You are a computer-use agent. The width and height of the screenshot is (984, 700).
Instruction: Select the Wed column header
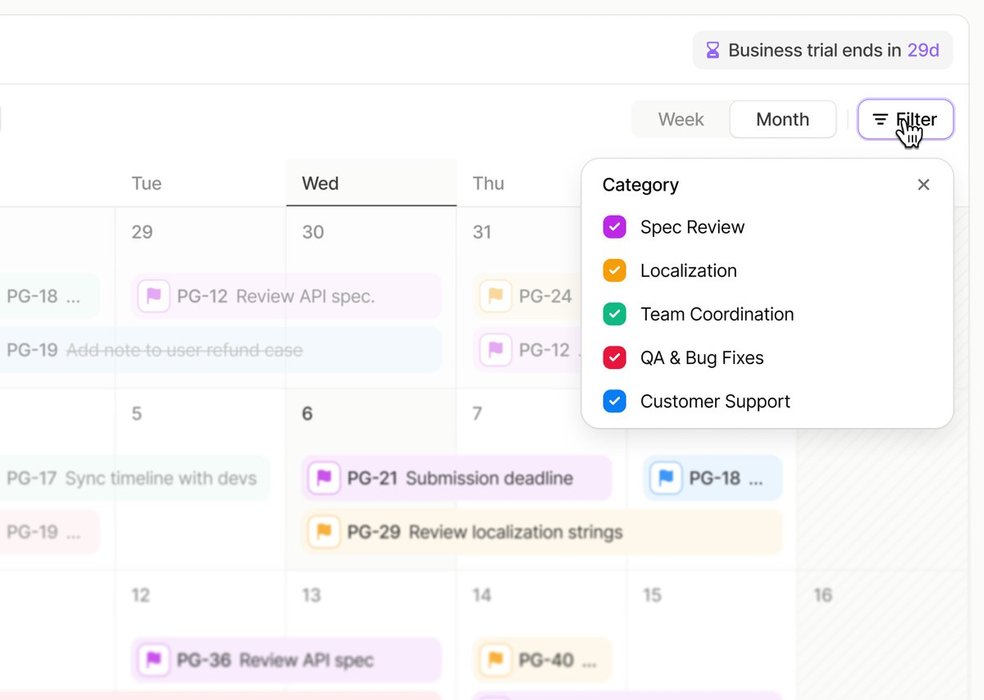(x=321, y=184)
